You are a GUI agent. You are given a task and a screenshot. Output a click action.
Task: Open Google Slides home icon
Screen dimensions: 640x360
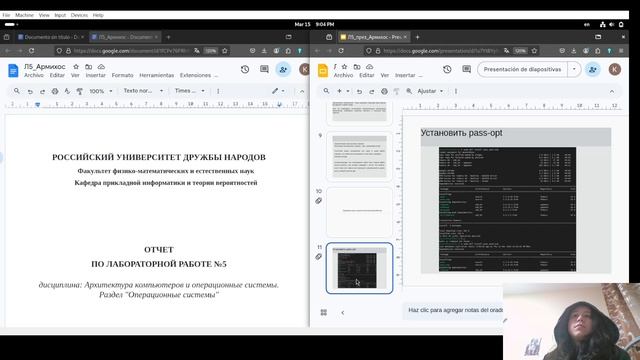[323, 71]
